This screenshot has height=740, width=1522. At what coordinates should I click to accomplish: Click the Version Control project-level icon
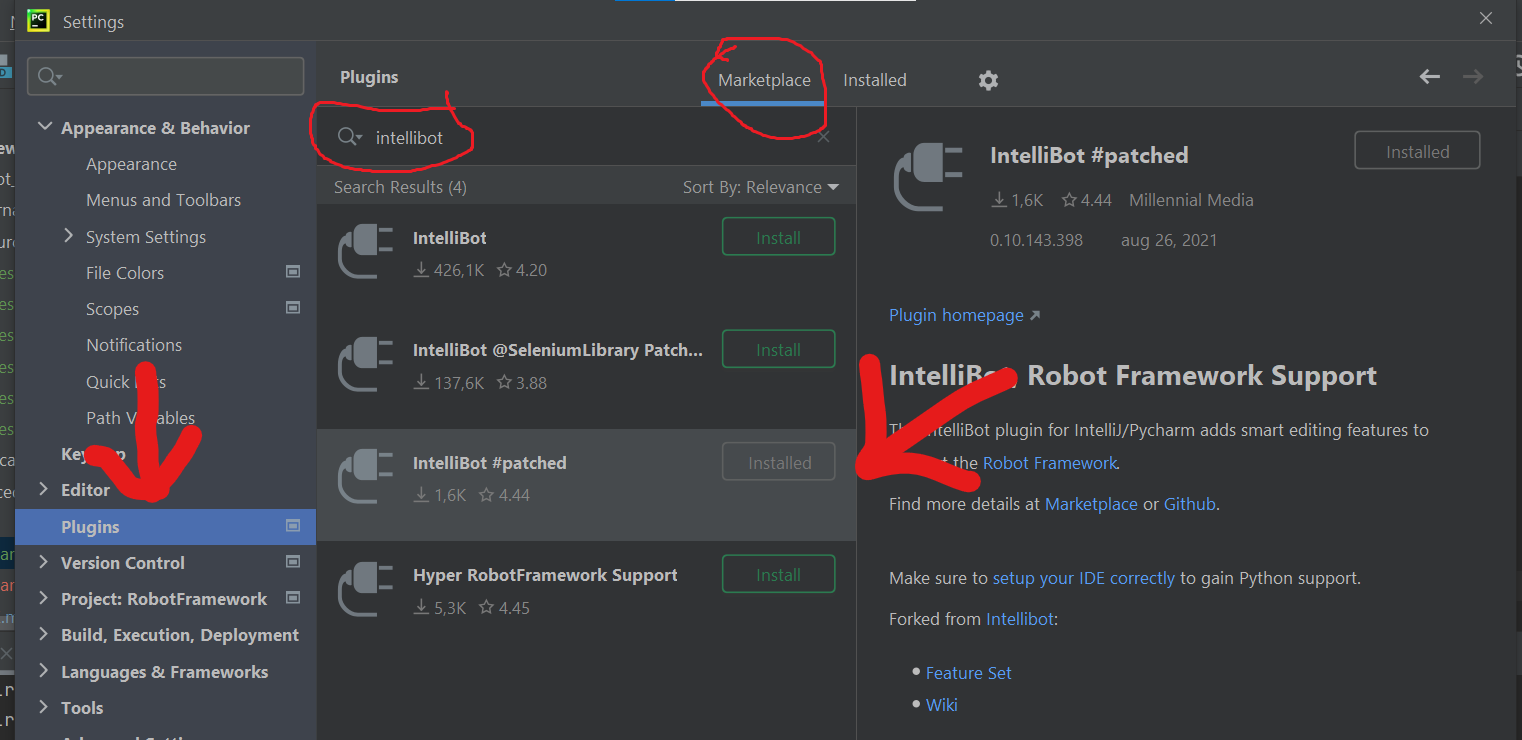(x=293, y=562)
